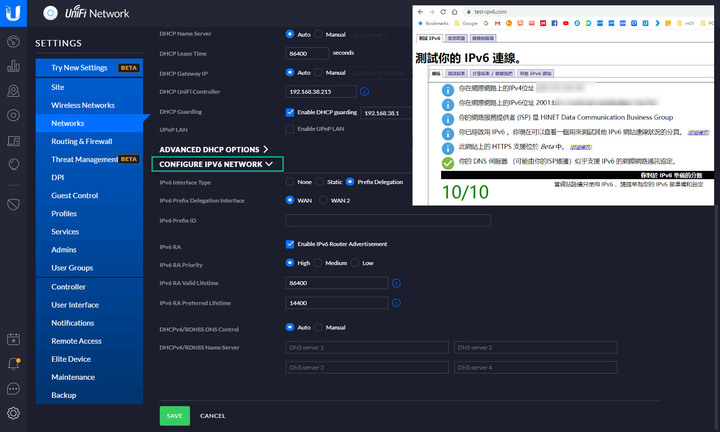720x432 pixels.
Task: Click the browser forward arrow
Action: (432, 12)
